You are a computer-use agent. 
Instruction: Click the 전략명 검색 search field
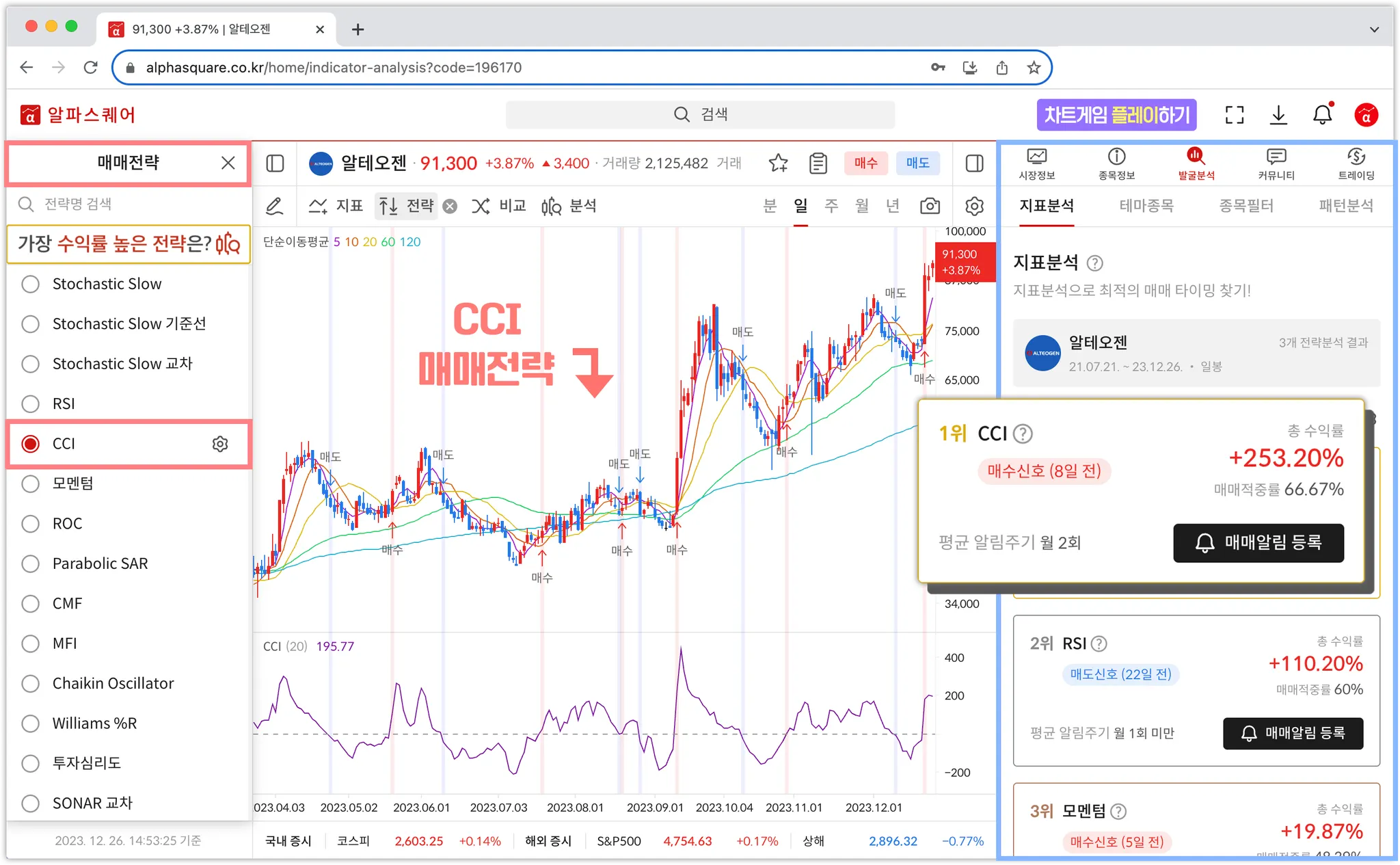click(130, 204)
